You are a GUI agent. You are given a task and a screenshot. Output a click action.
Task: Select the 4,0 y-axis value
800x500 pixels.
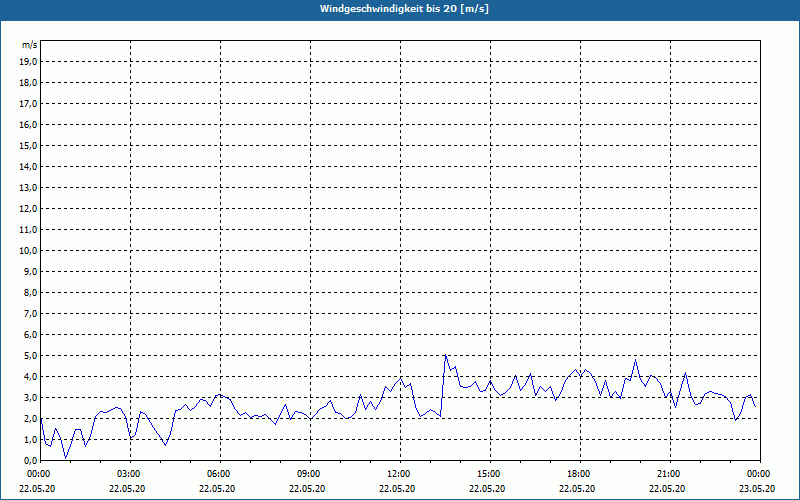click(31, 377)
